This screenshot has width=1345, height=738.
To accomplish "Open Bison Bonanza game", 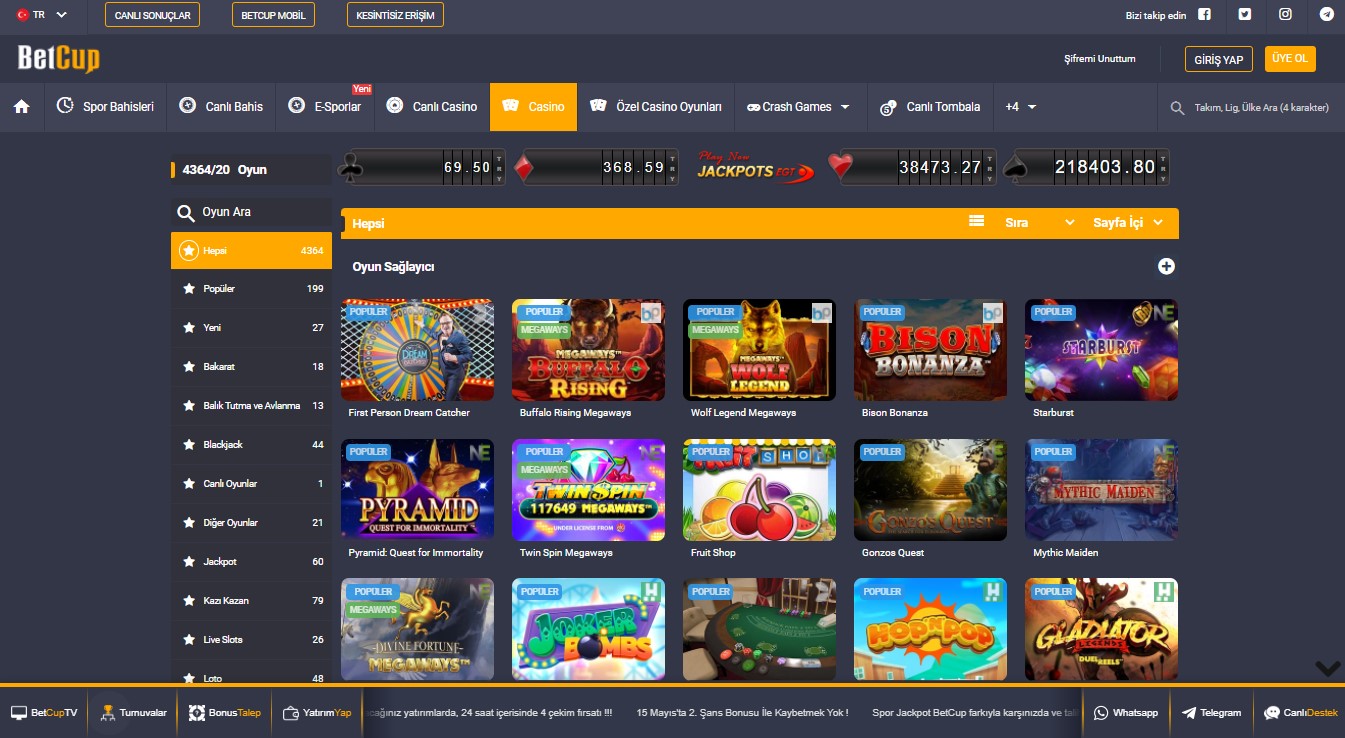I will pyautogui.click(x=930, y=350).
